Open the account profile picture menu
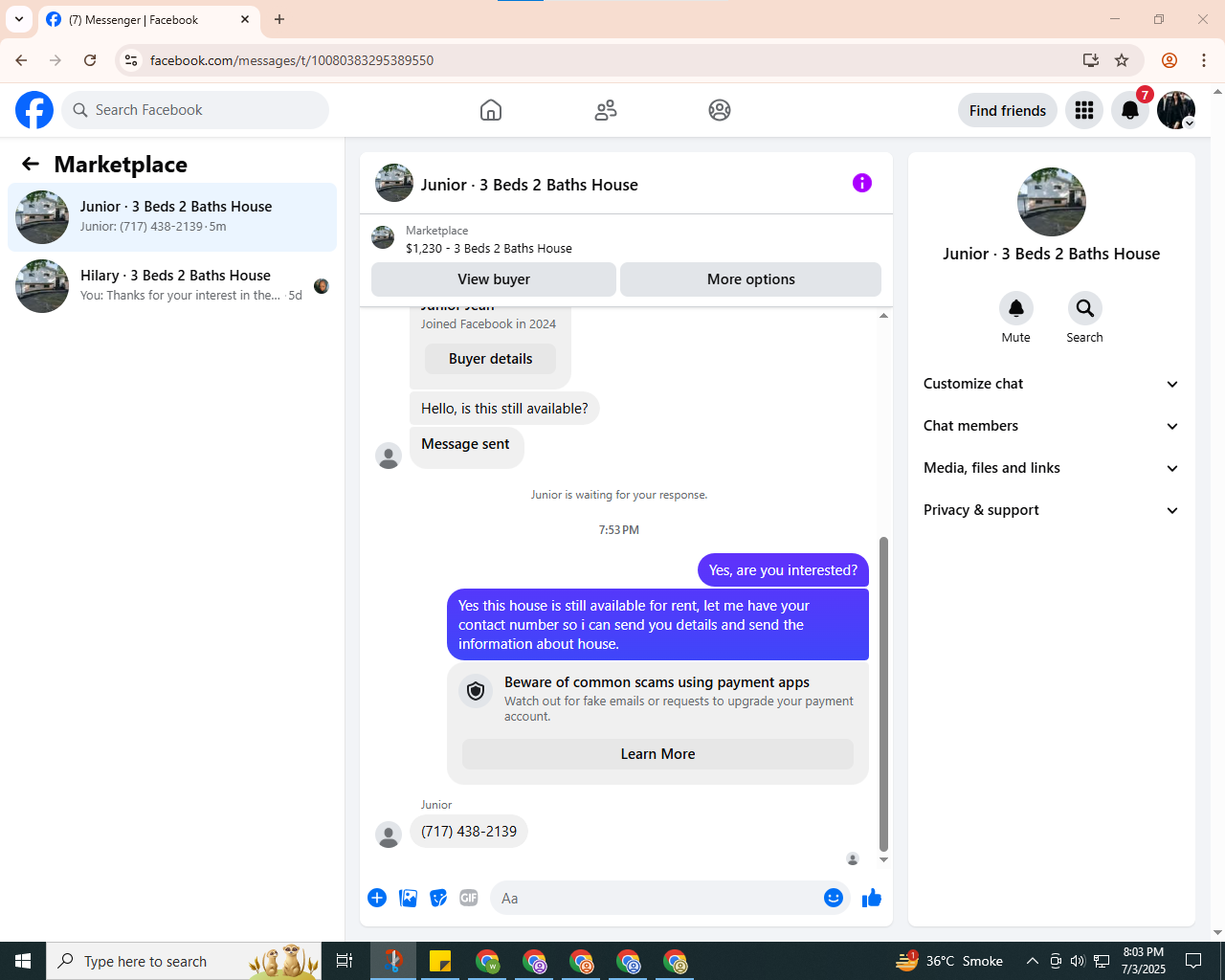1225x980 pixels. (1176, 110)
